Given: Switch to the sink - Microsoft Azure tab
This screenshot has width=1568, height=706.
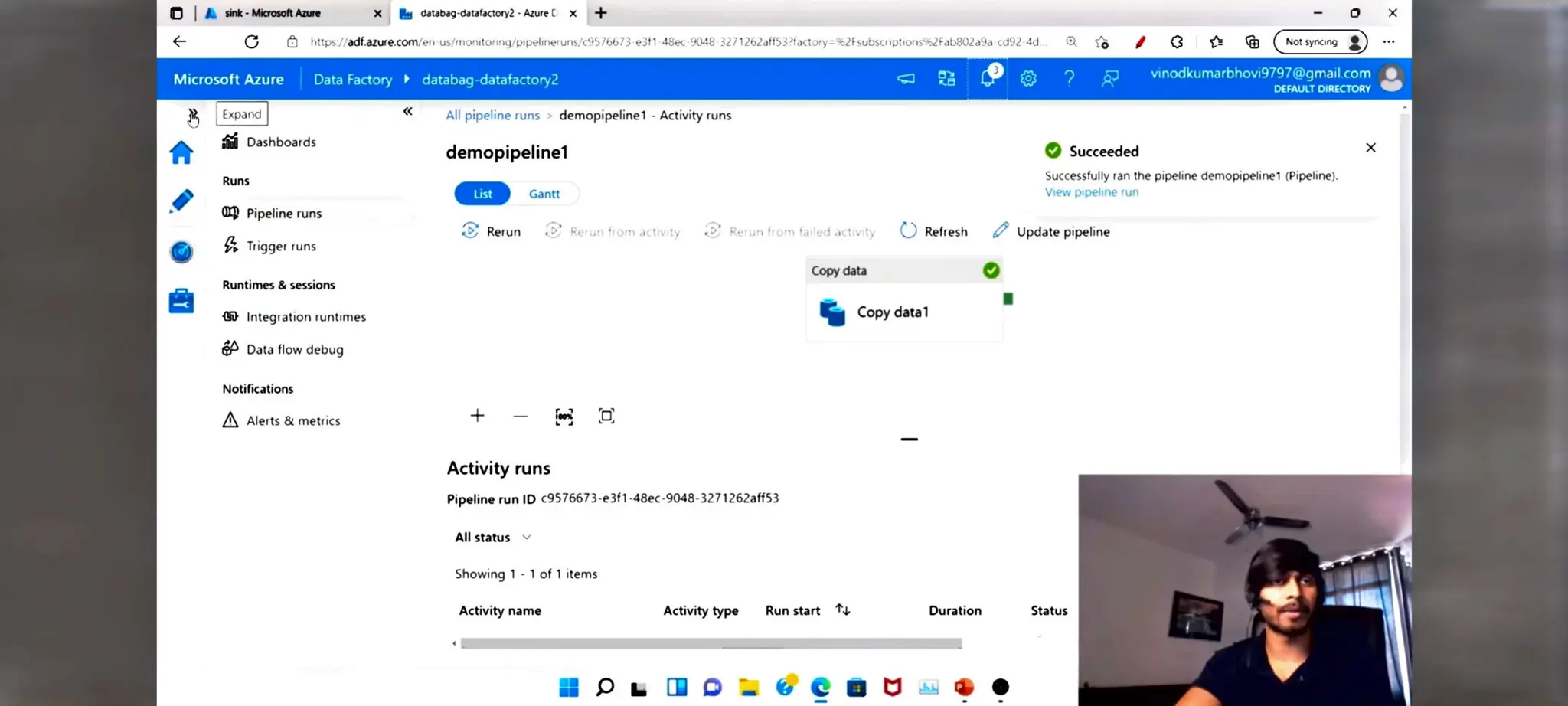Looking at the screenshot, I should point(294,13).
